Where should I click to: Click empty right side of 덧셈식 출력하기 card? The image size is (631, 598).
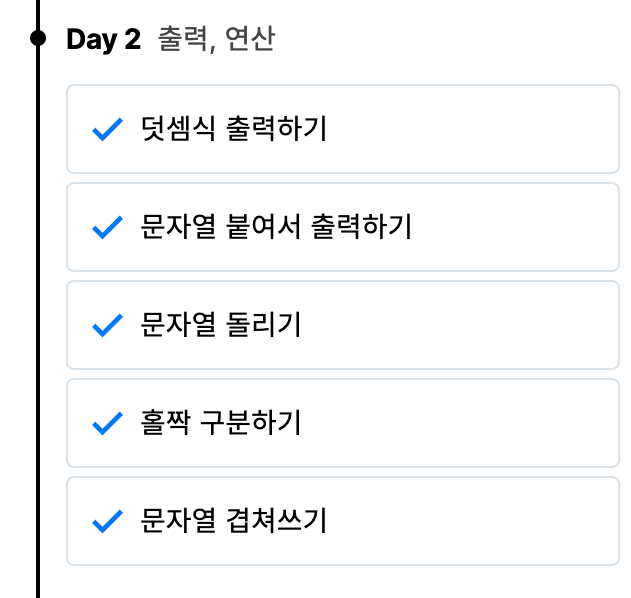(x=500, y=129)
